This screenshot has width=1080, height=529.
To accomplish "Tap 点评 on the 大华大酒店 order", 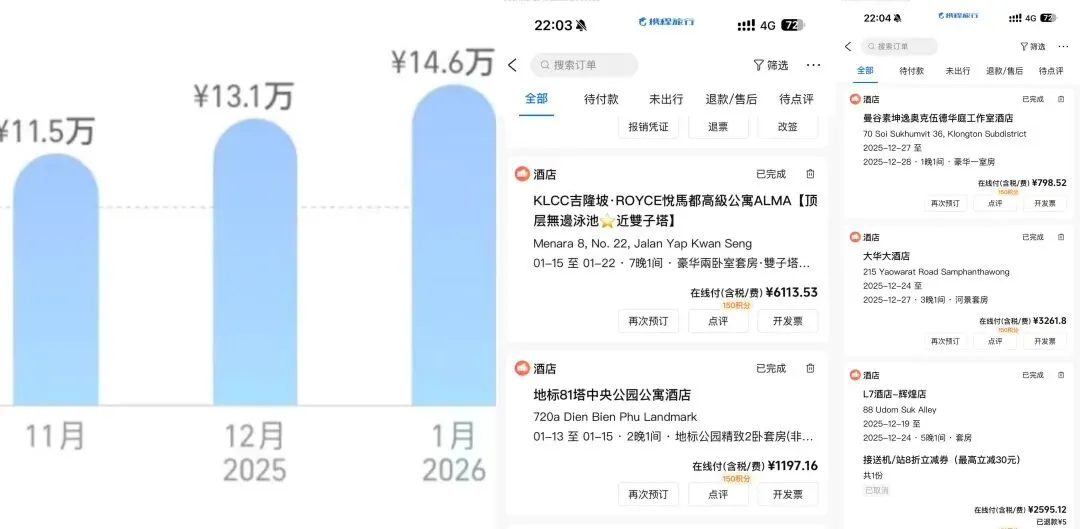I will (995, 341).
